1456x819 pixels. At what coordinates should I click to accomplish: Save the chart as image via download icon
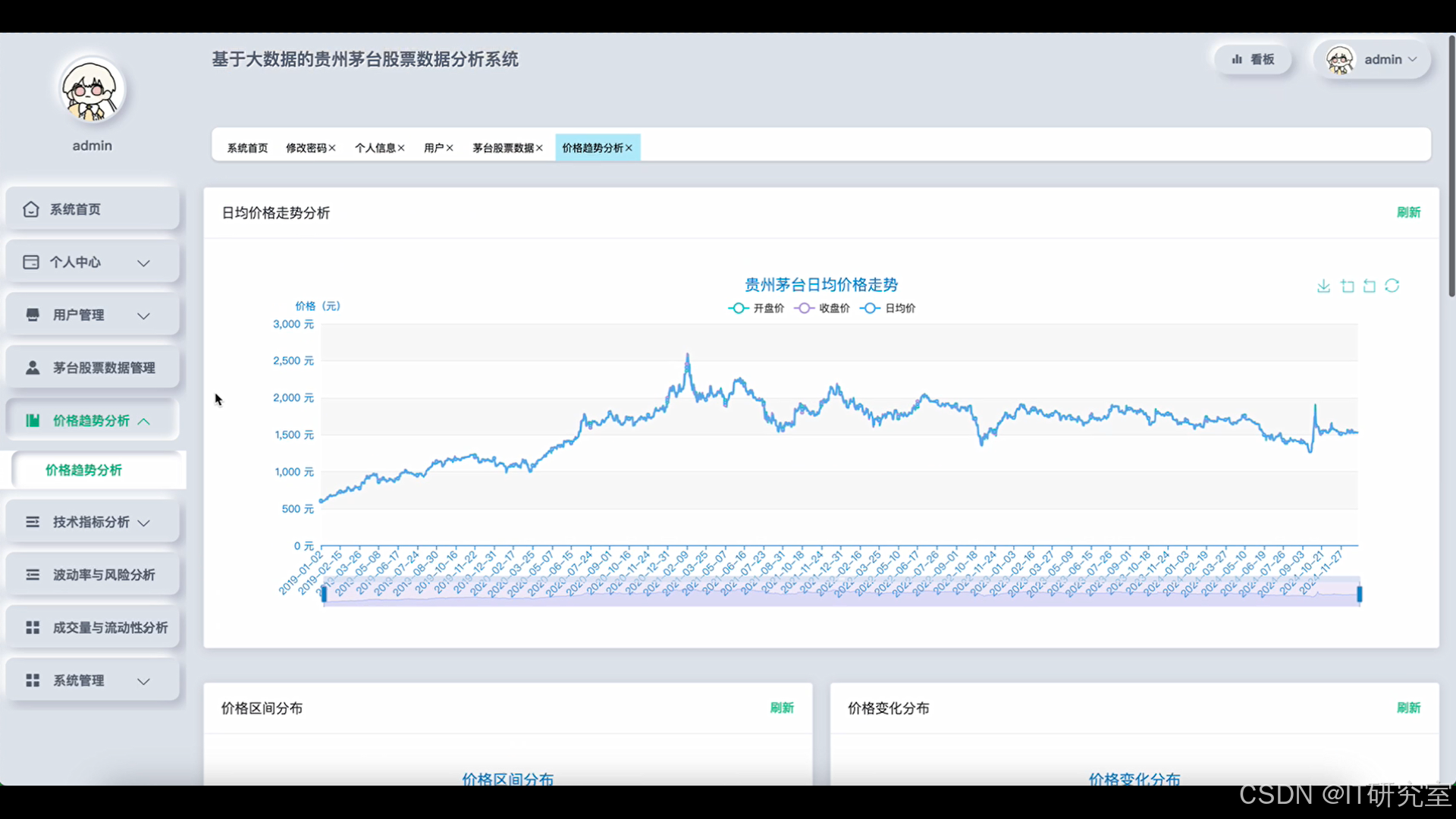click(1323, 286)
